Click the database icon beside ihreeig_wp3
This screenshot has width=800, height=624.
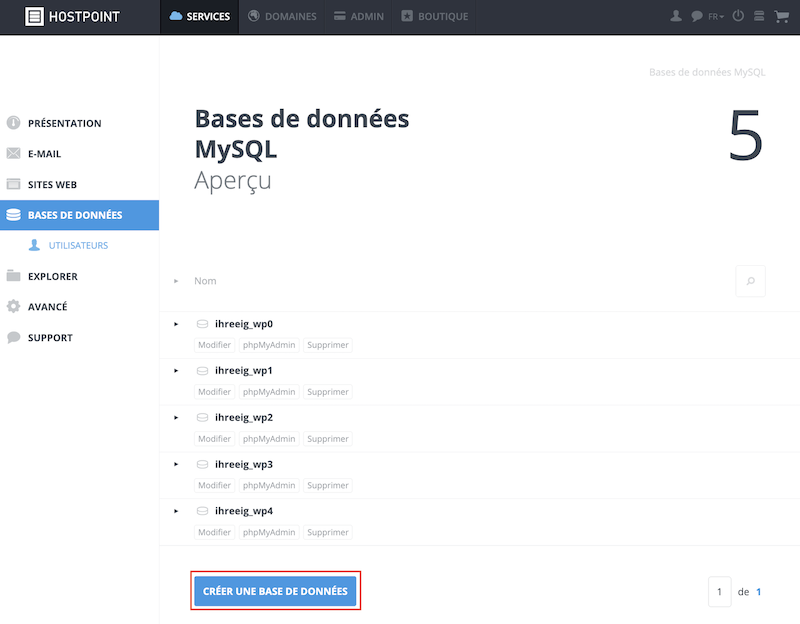203,464
